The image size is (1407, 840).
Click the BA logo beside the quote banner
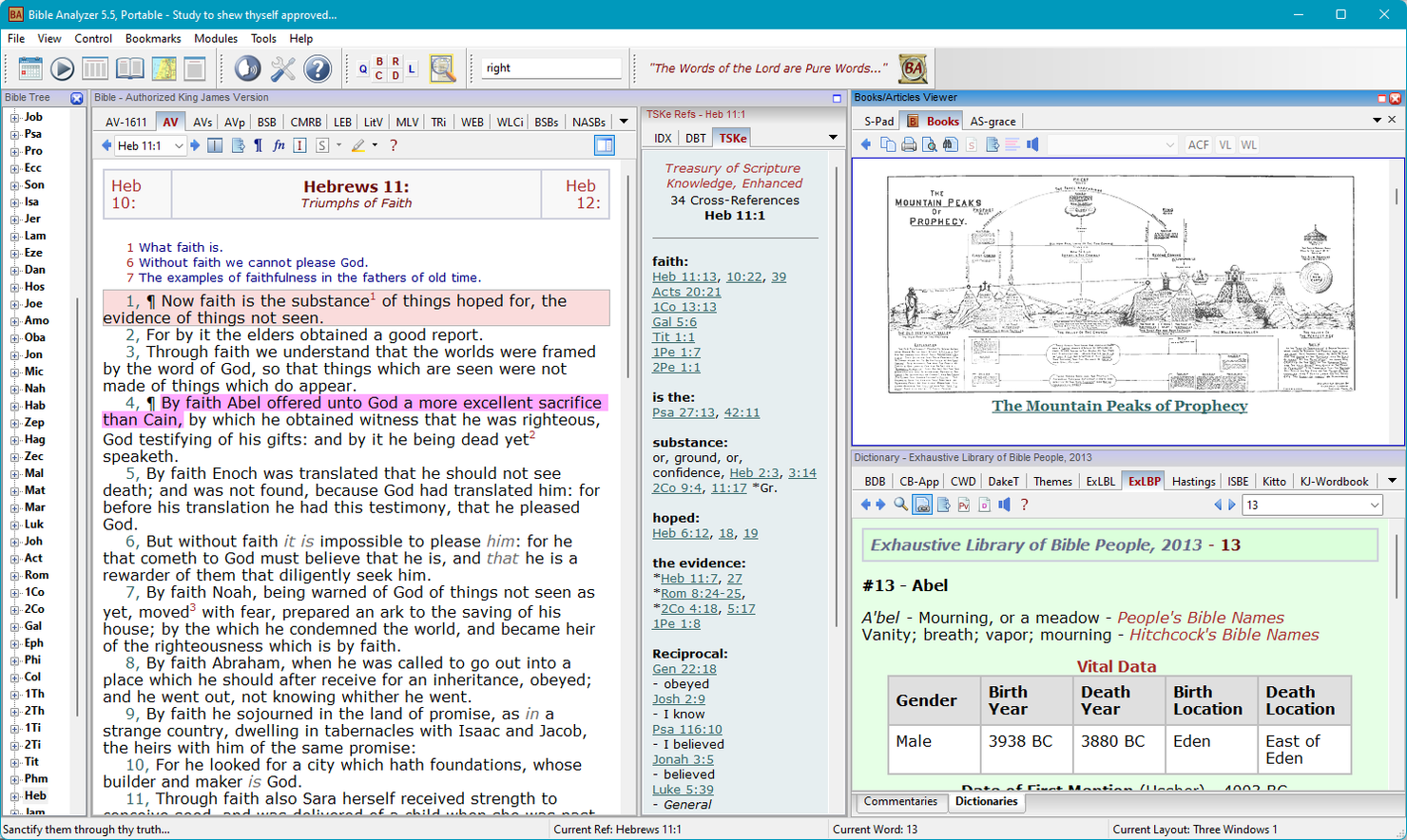point(913,68)
